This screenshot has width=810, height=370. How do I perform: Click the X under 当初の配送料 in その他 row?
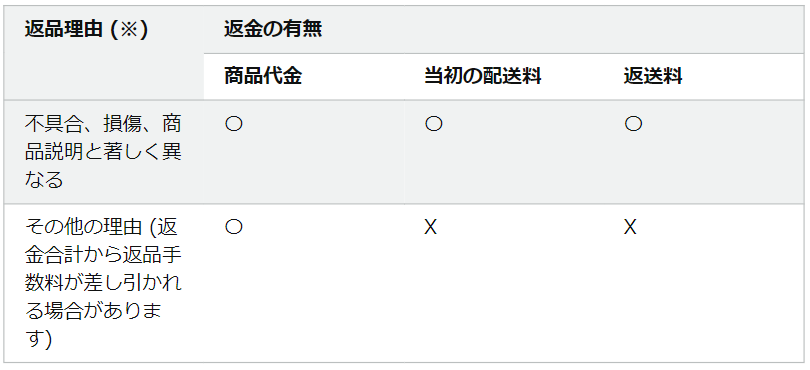[x=430, y=227]
